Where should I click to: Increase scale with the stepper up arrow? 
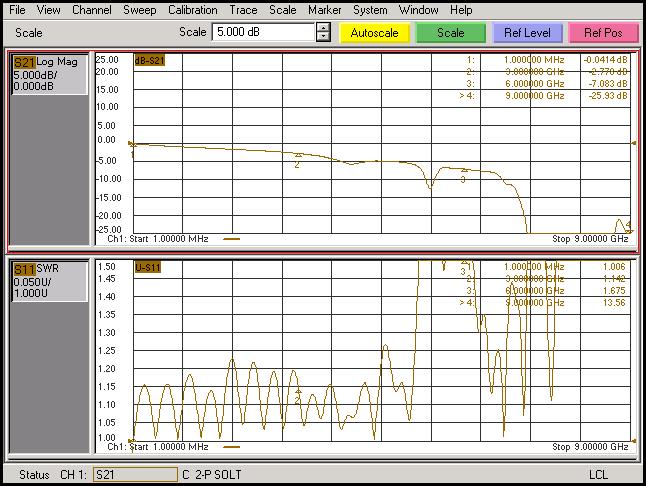tap(323, 28)
